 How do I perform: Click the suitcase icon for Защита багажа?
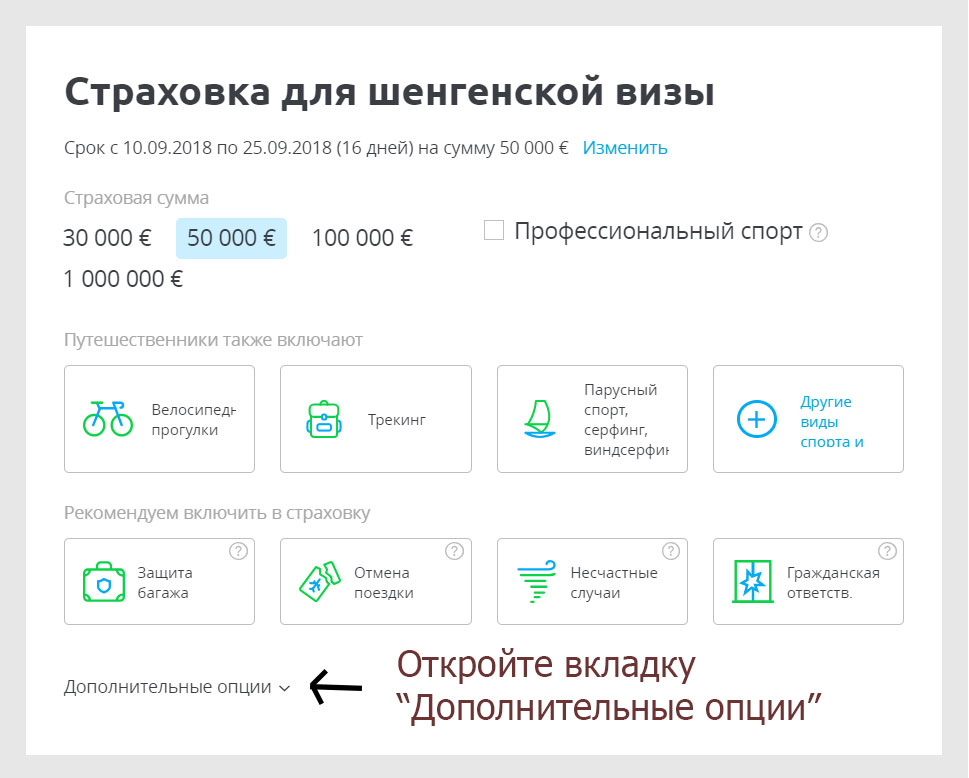coord(104,581)
